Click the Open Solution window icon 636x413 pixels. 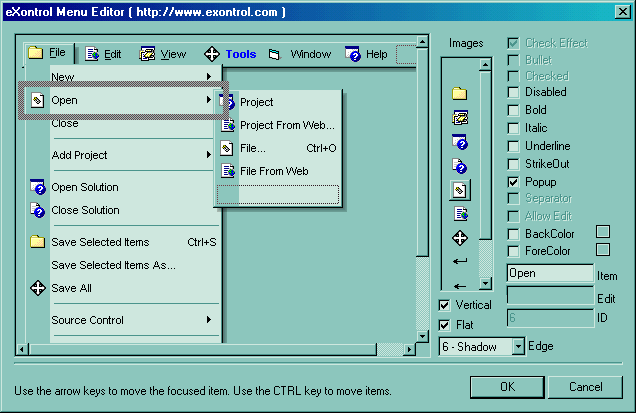point(38,187)
